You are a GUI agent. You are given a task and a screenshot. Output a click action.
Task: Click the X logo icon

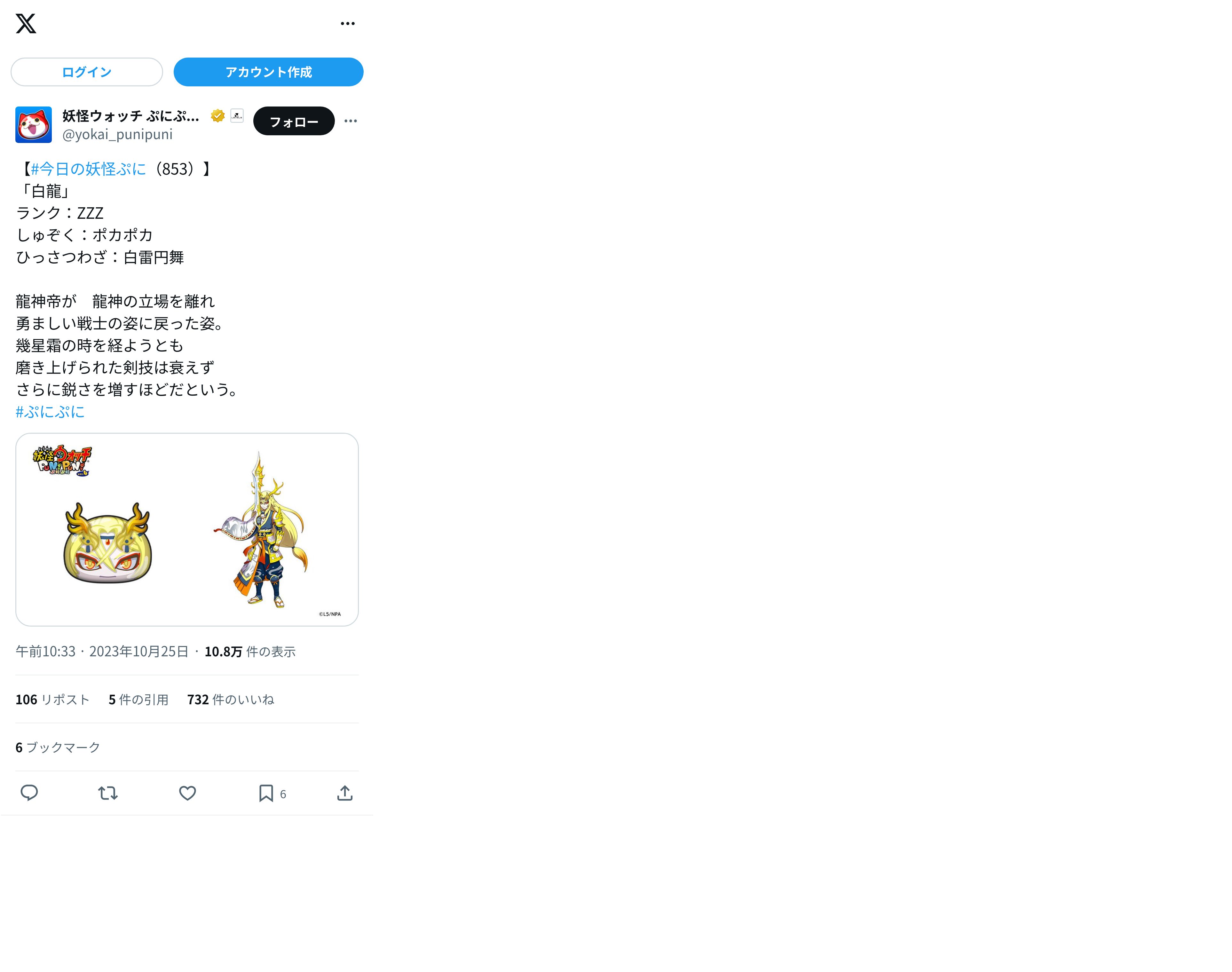(x=26, y=23)
